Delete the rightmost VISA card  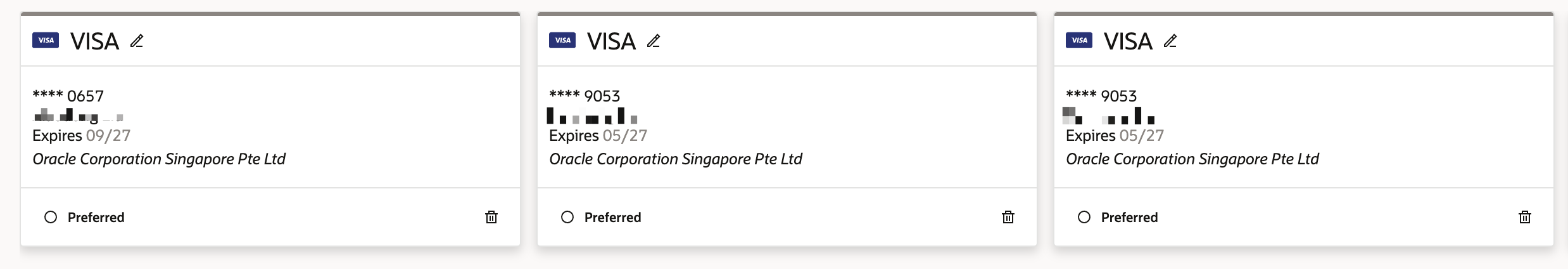pyautogui.click(x=1525, y=217)
